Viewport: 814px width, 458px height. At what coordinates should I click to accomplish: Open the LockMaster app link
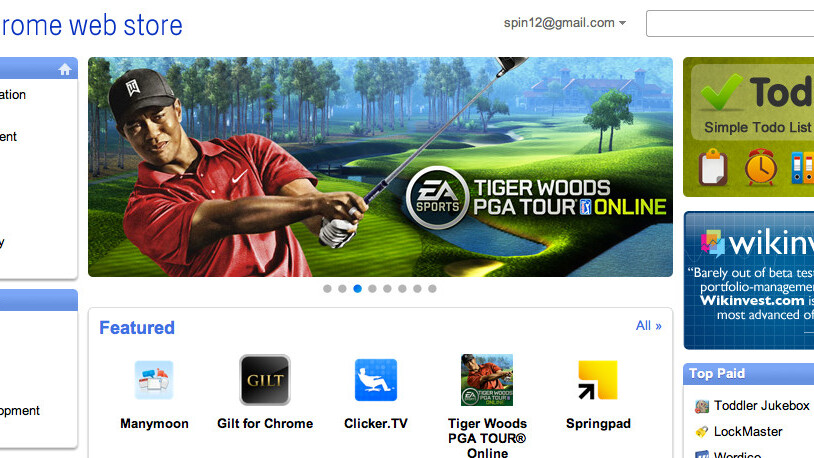coord(748,432)
